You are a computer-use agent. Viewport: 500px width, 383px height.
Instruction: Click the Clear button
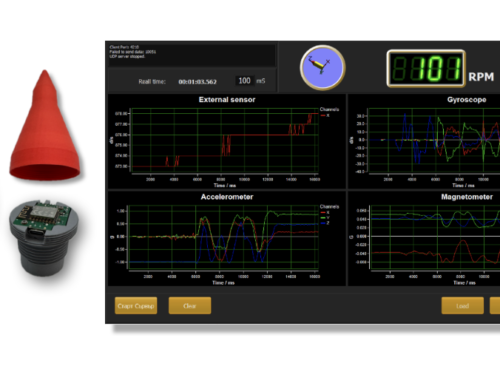tap(190, 306)
